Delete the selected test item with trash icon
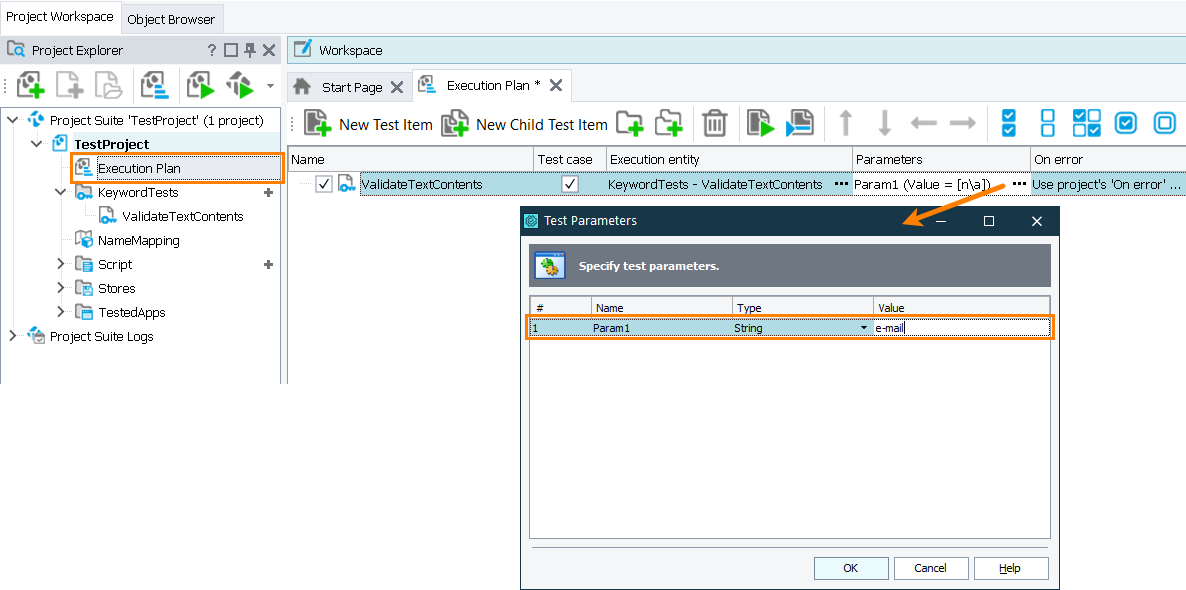1186x590 pixels. pyautogui.click(x=714, y=123)
